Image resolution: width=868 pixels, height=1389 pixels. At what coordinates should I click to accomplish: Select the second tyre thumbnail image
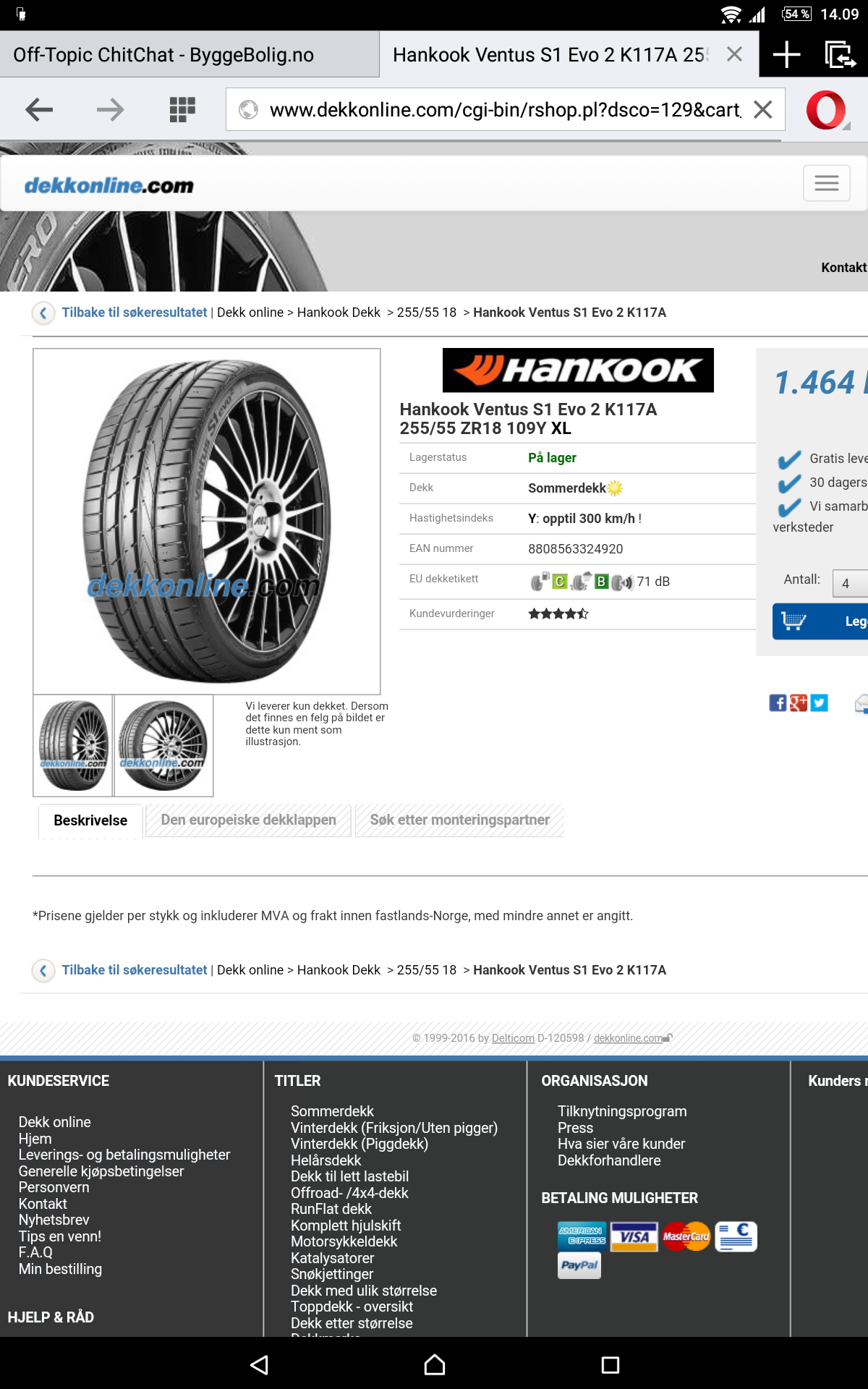163,746
